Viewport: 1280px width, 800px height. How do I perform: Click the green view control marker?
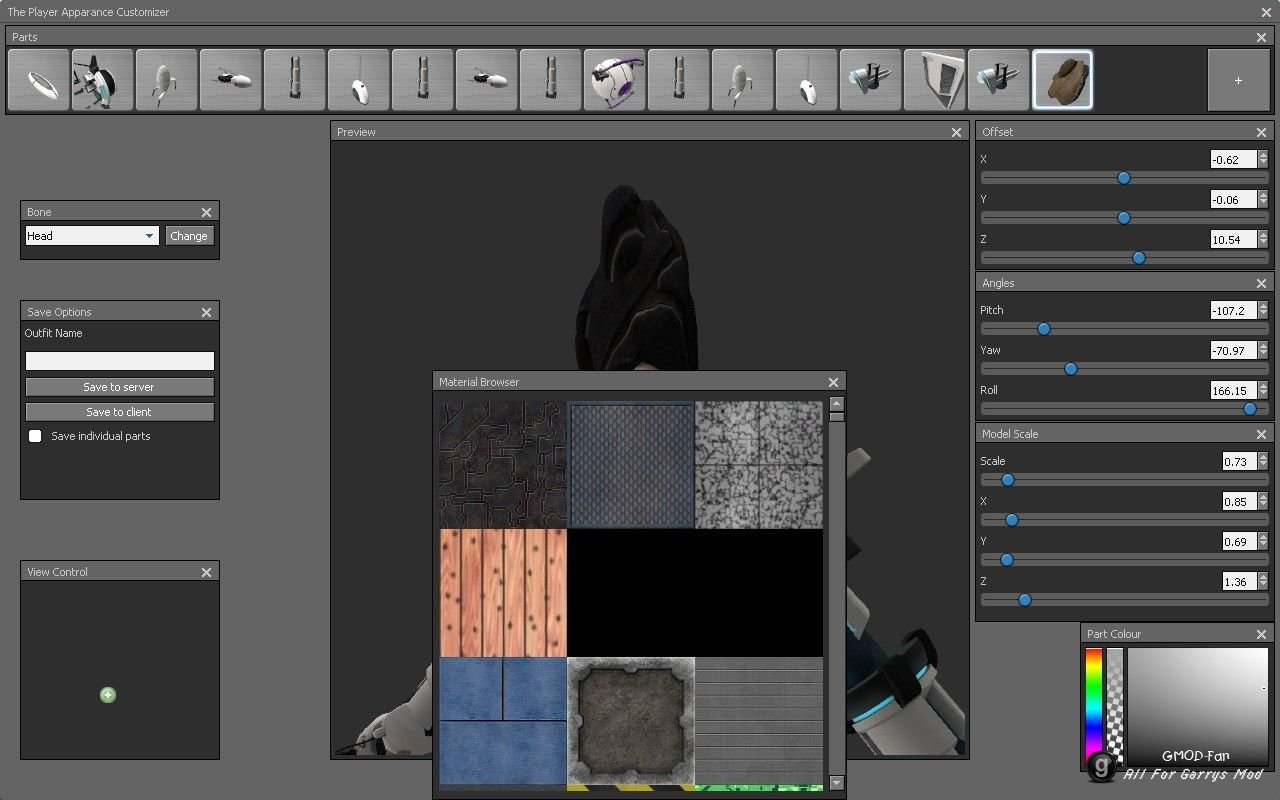108,695
